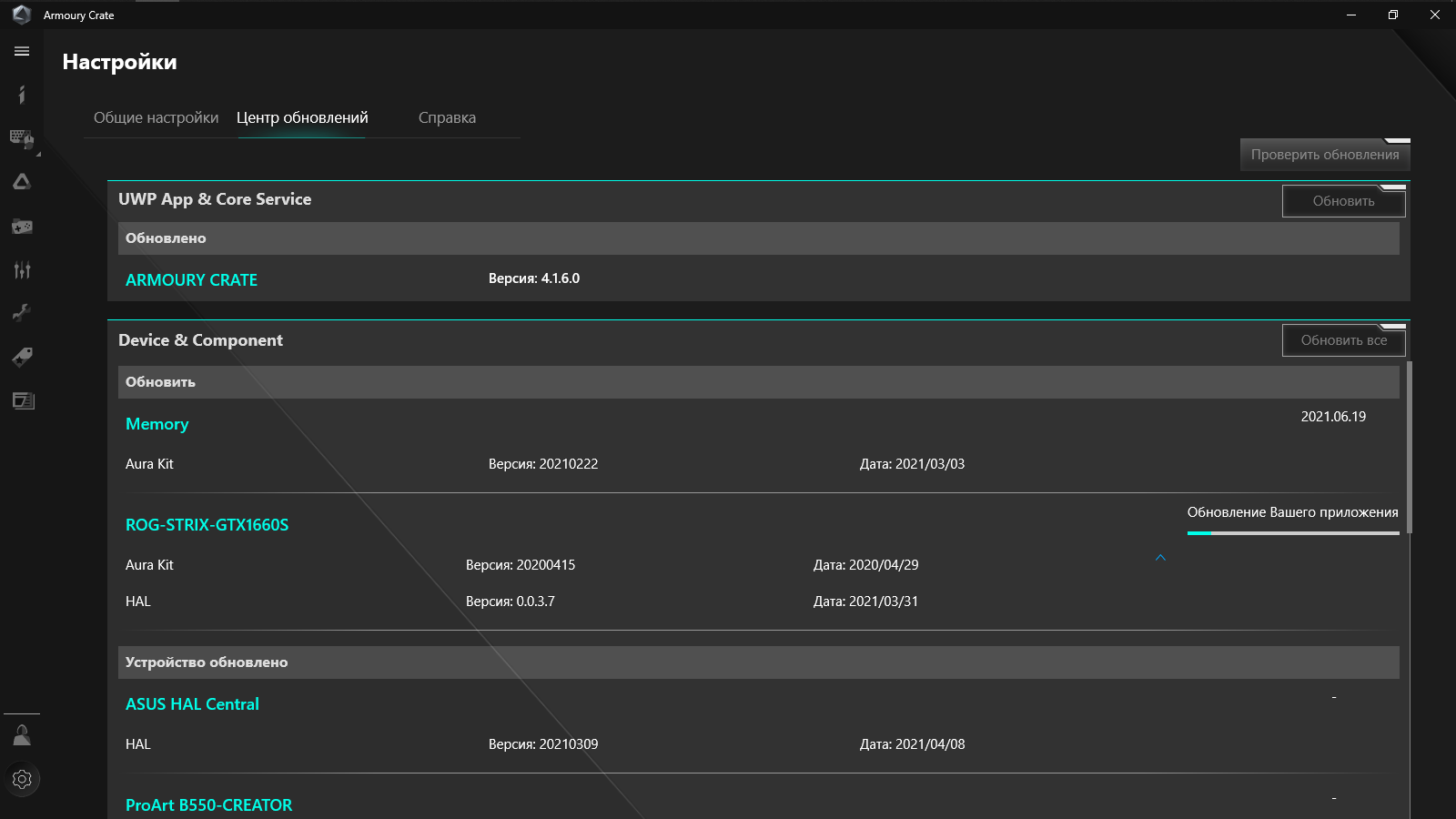Click the Device & Component list scrollbar
Image resolution: width=1456 pixels, height=819 pixels.
[x=1410, y=447]
